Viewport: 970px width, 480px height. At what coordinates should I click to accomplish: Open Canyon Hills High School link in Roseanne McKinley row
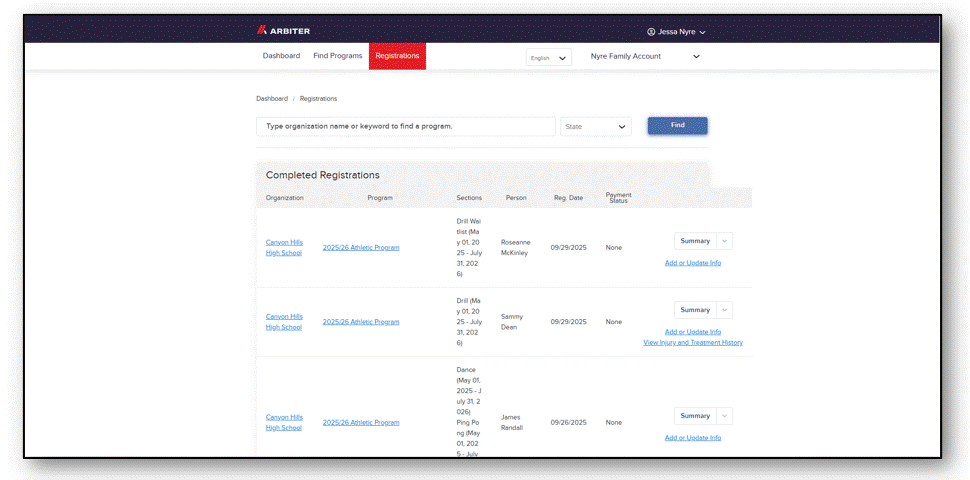coord(284,247)
